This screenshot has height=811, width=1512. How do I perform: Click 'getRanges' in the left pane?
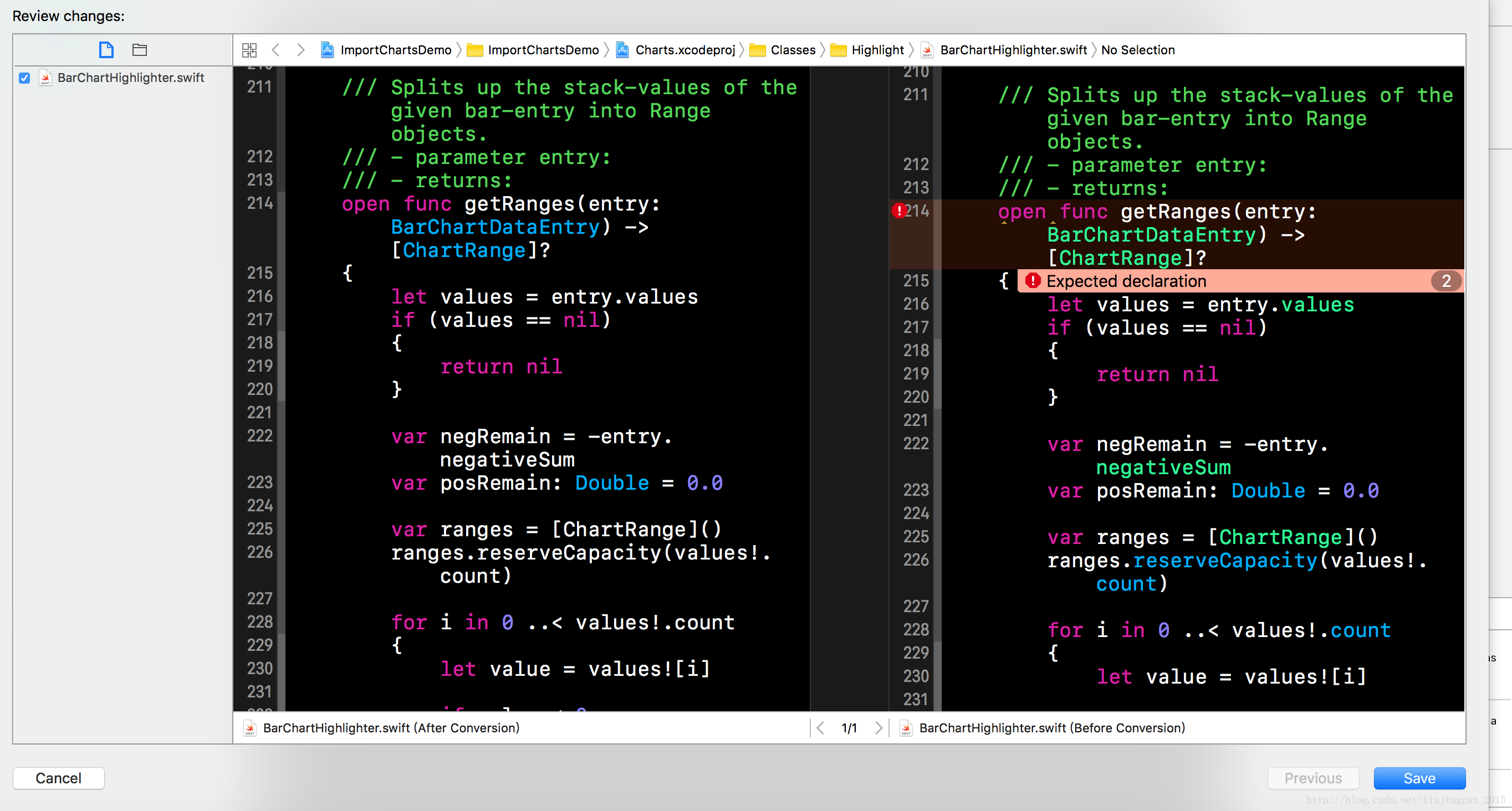[x=519, y=204]
